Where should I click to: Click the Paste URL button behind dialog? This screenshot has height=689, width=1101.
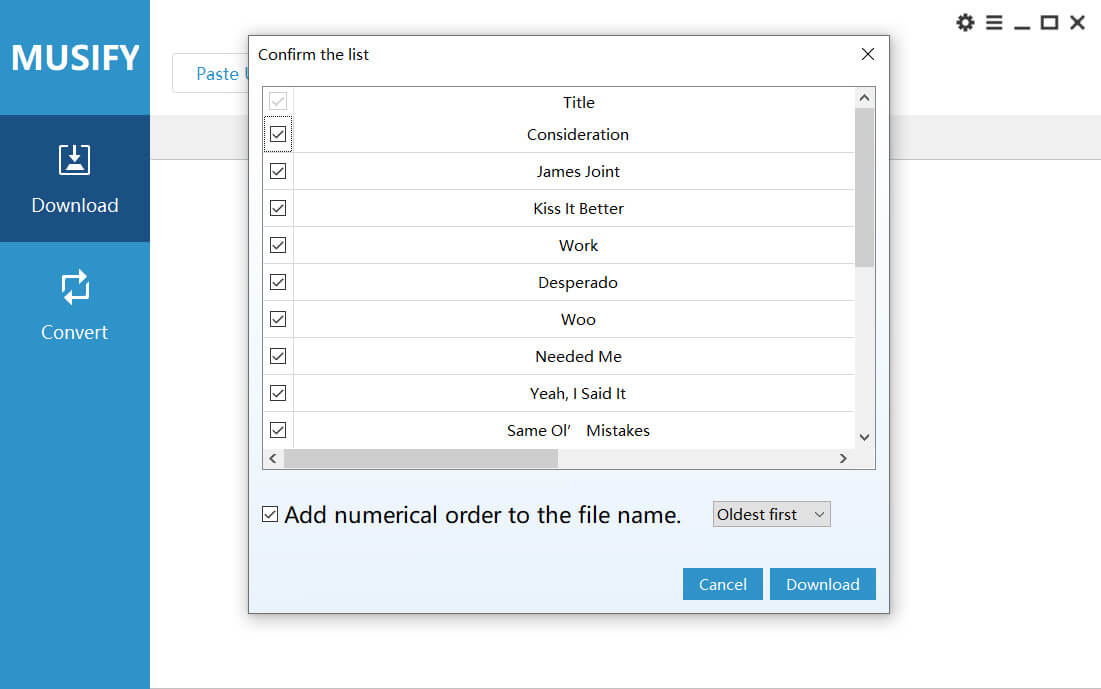(211, 73)
